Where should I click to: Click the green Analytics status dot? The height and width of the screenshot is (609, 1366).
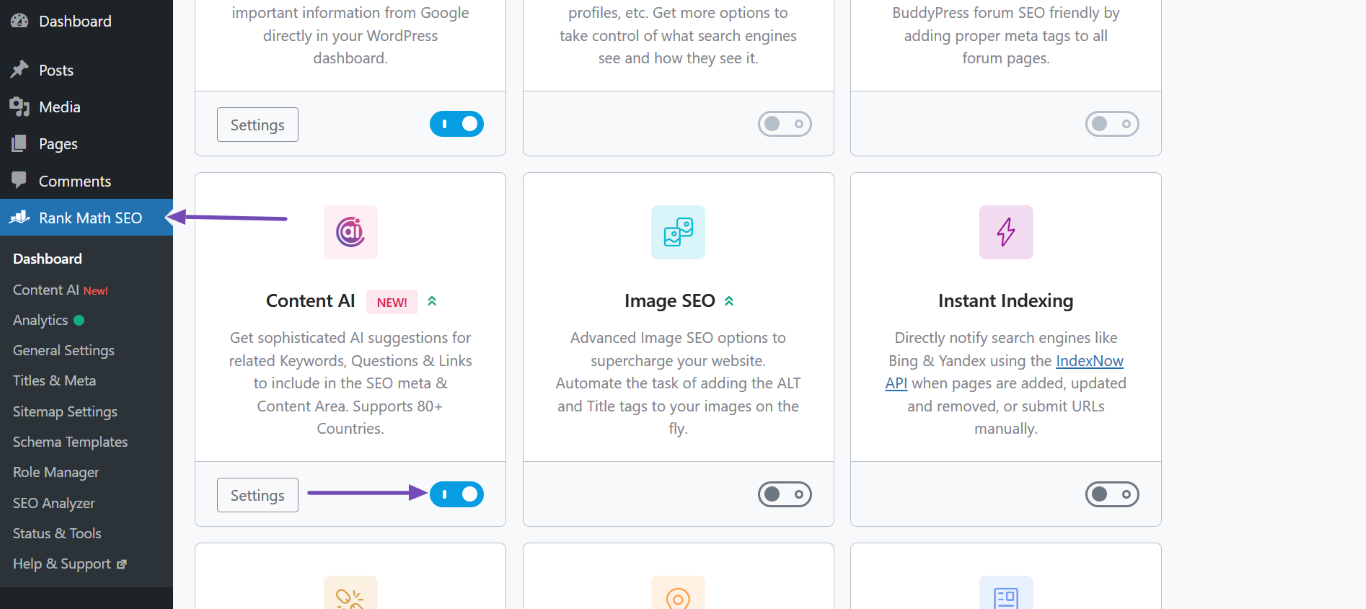pos(79,320)
